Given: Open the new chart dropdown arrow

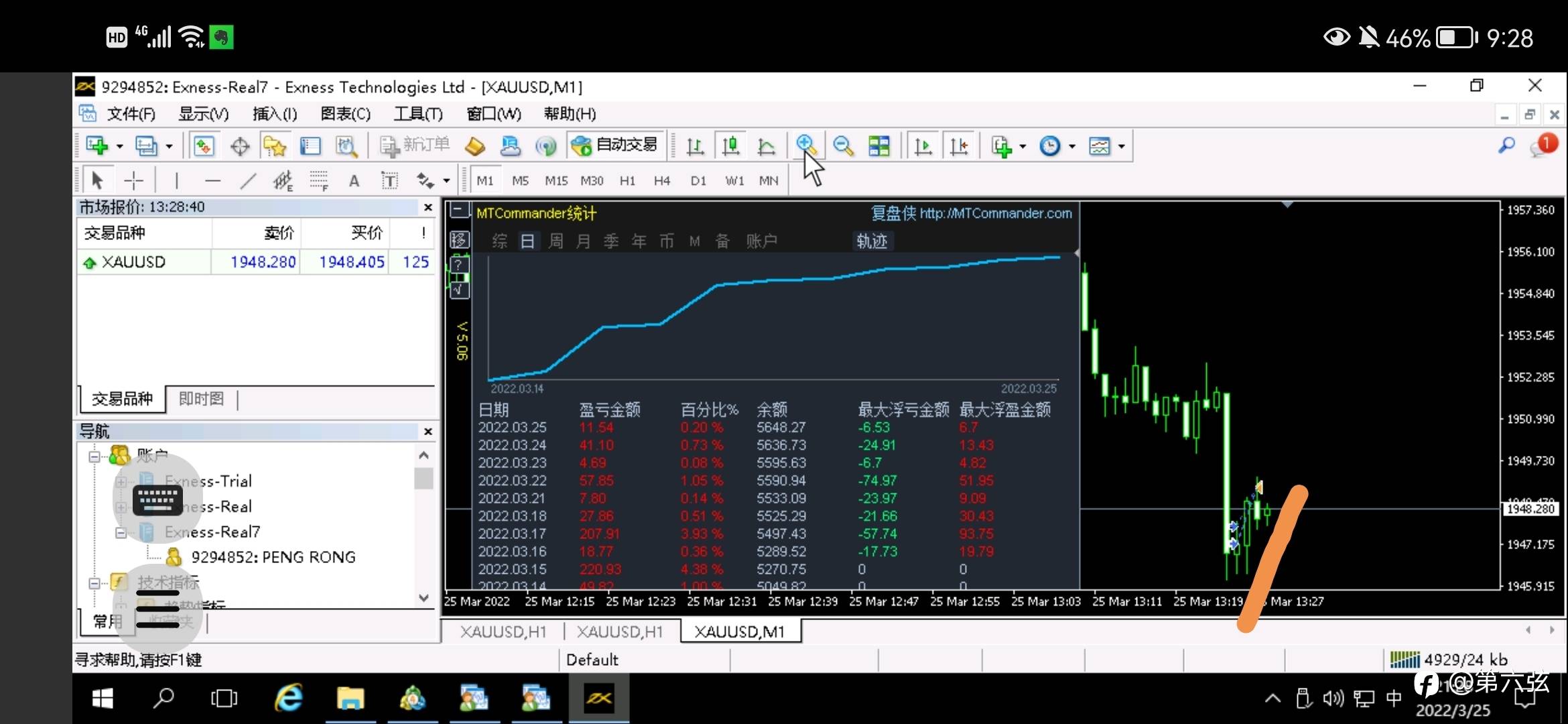Looking at the screenshot, I should 120,146.
